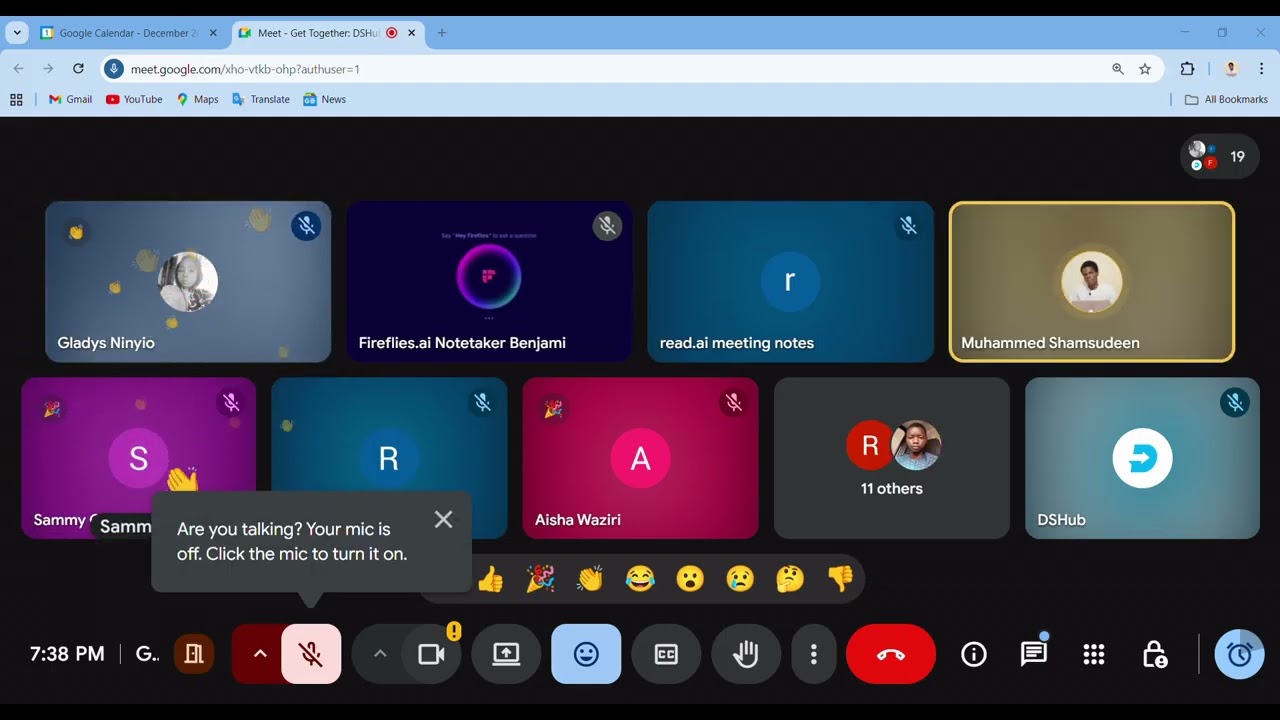
Task: Open the three-dot more options menu in Meet
Action: [814, 654]
